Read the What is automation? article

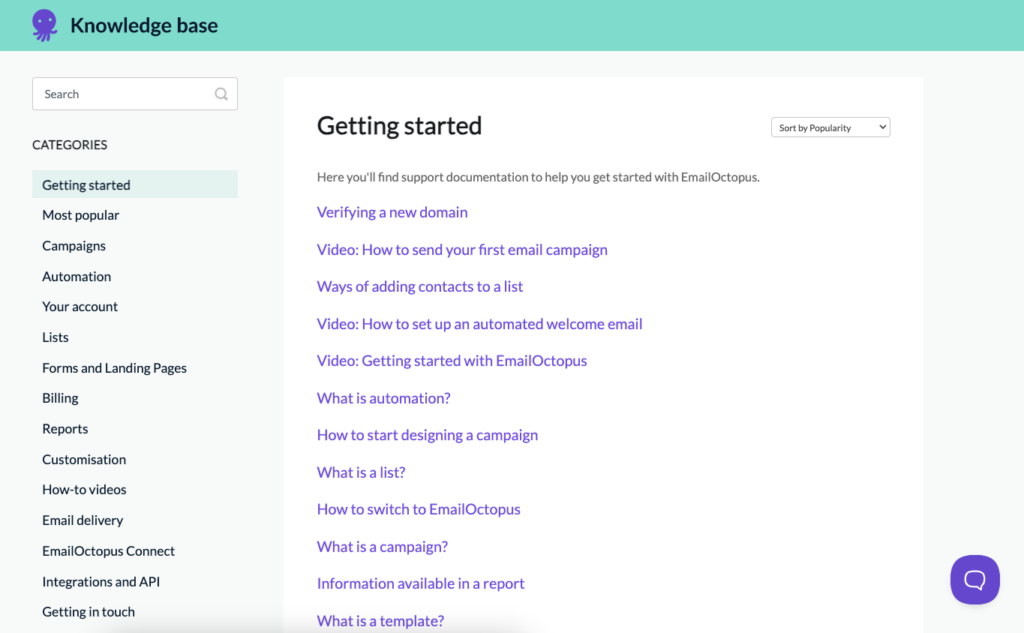click(383, 398)
